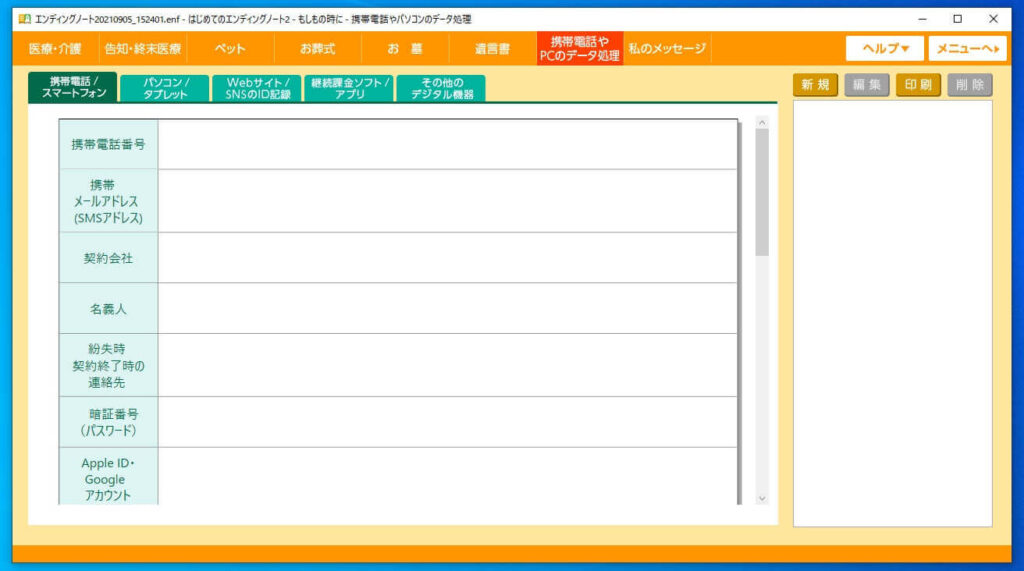Switch to the パソコン/タブレット sub-tab
This screenshot has height=571, width=1024.
pyautogui.click(x=165, y=88)
